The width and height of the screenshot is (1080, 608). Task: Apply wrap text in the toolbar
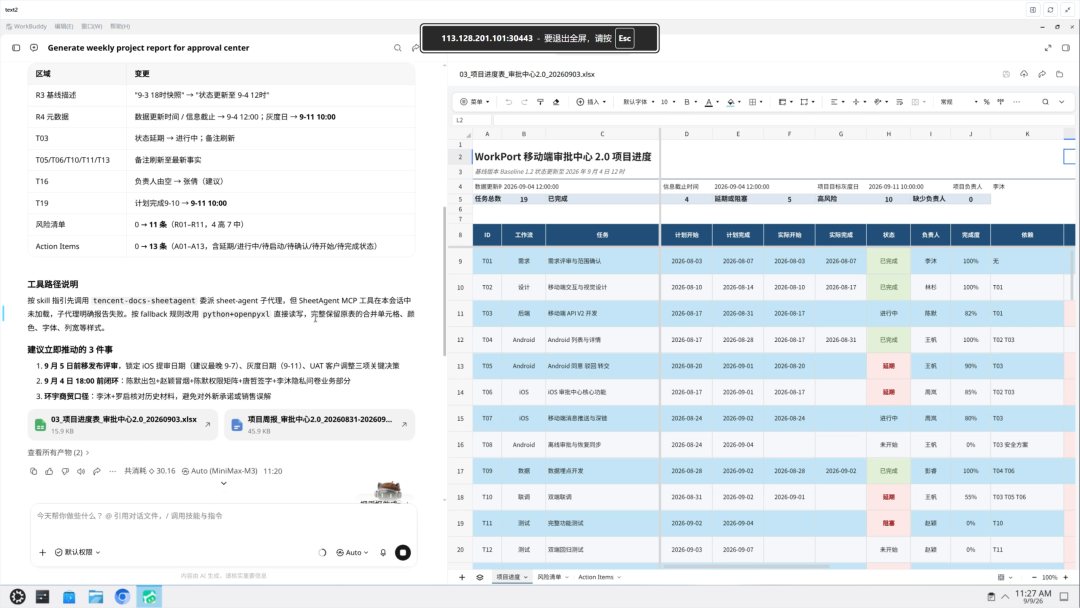tap(900, 102)
